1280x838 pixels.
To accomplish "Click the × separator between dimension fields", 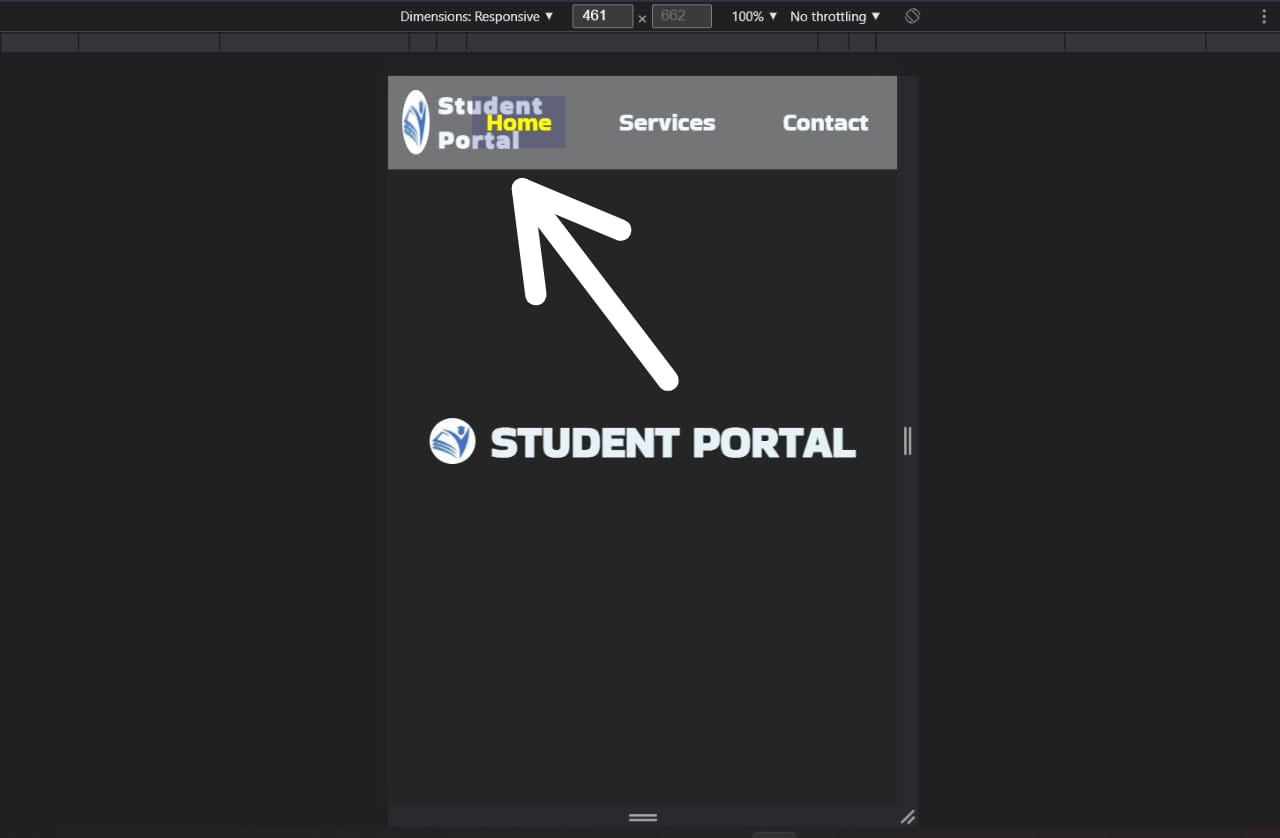I will tap(642, 18).
